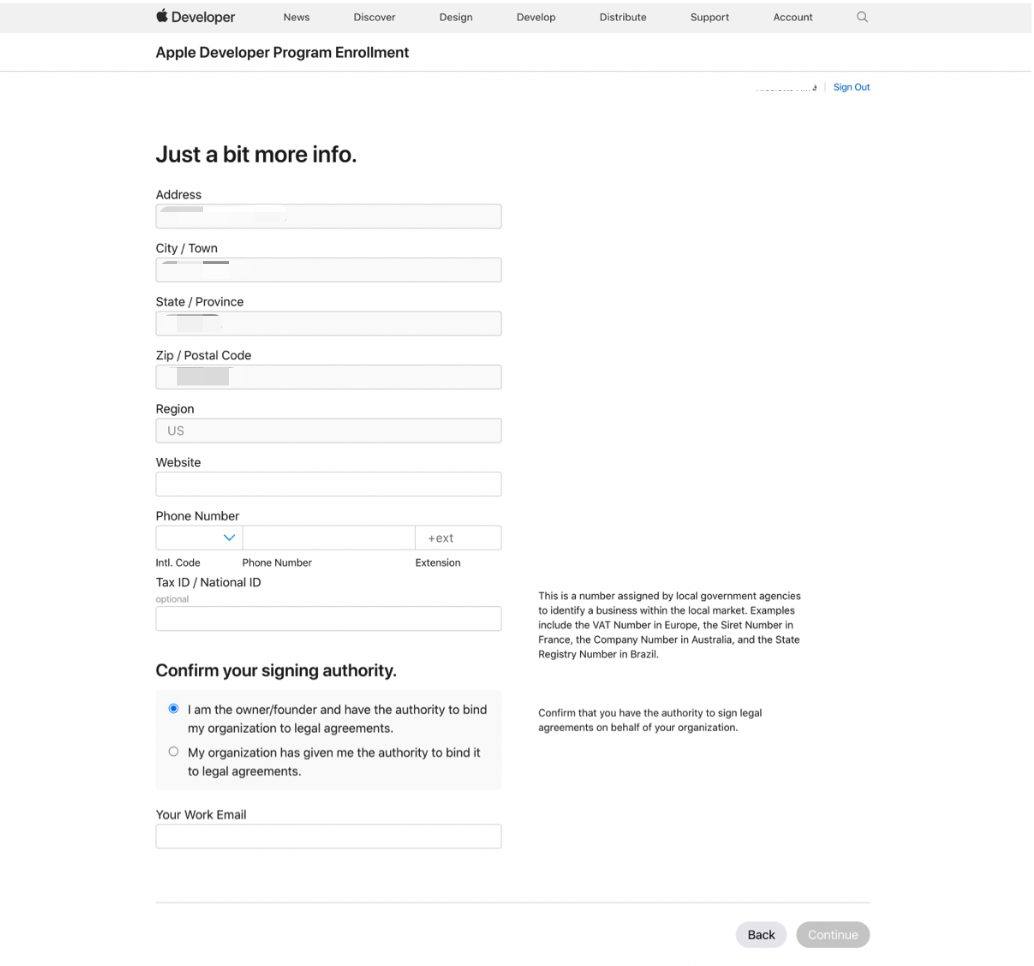Viewport: 1034px width, 966px height.
Task: Click the Sign Out link
Action: (x=851, y=87)
